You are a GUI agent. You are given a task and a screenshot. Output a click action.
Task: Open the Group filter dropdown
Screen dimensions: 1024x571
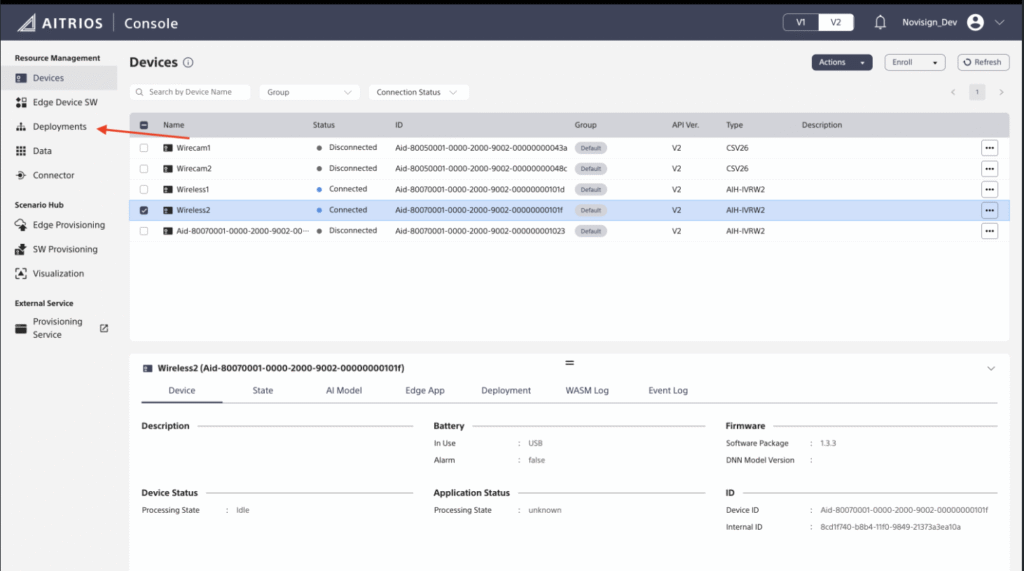click(309, 92)
